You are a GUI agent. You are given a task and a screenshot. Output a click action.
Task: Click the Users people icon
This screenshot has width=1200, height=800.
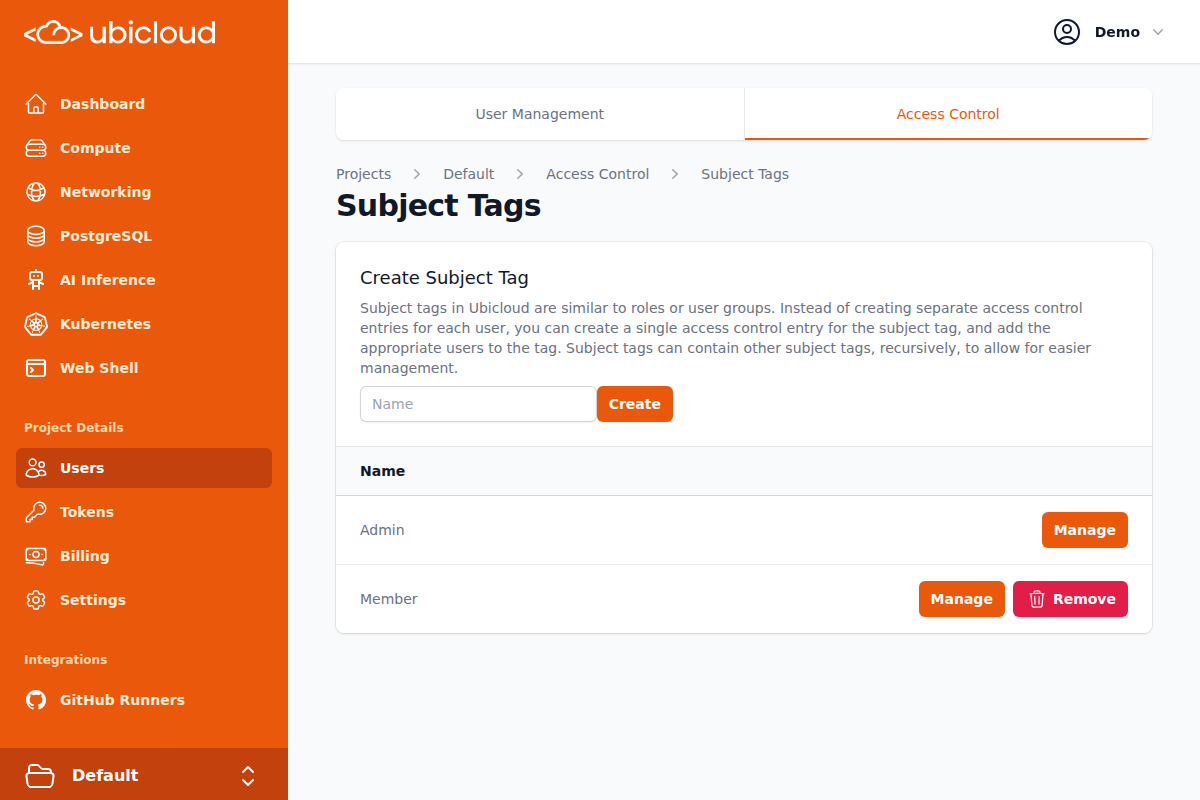click(36, 468)
